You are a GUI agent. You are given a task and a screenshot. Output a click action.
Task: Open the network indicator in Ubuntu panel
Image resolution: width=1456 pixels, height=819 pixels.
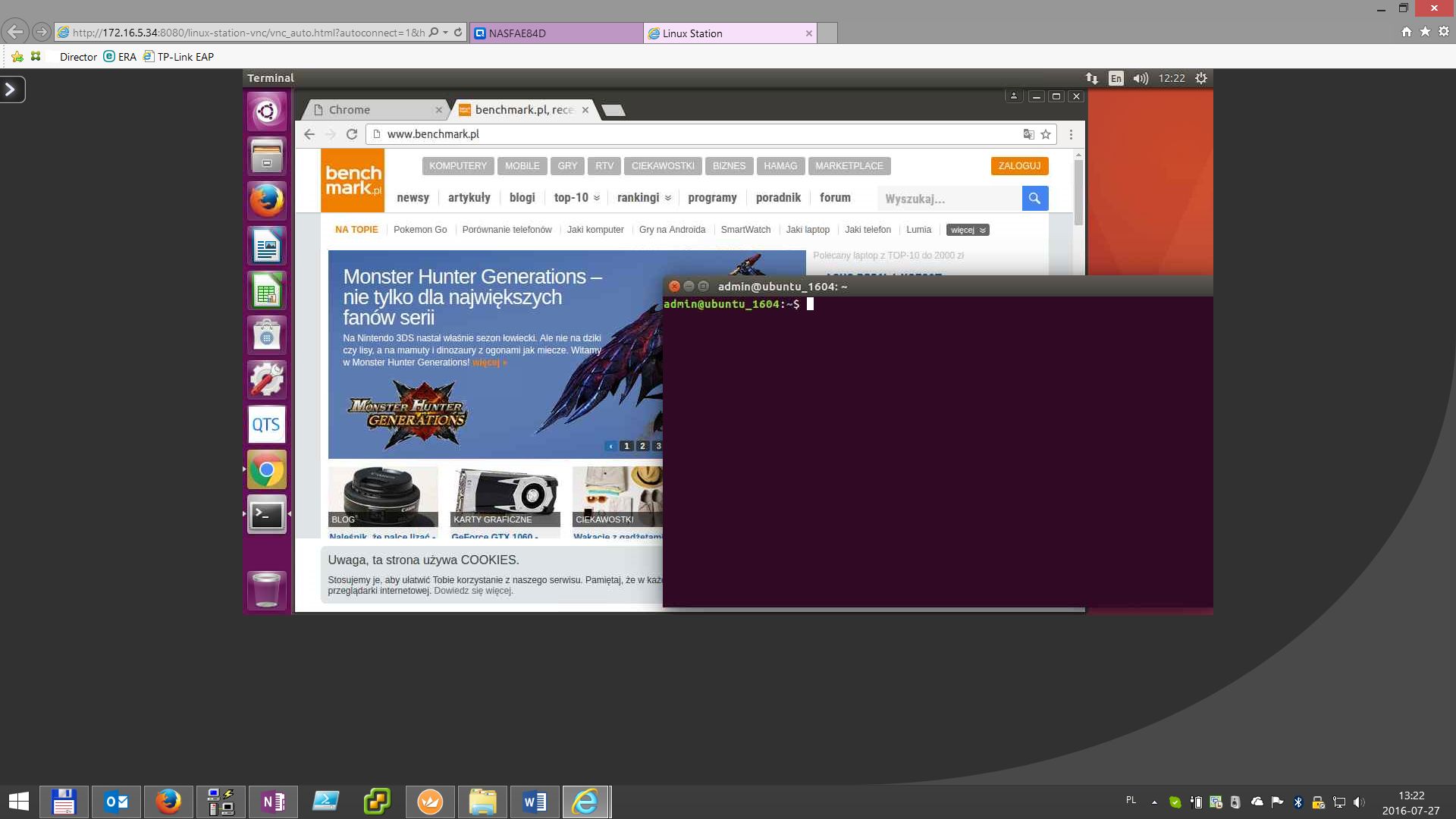pos(1091,78)
